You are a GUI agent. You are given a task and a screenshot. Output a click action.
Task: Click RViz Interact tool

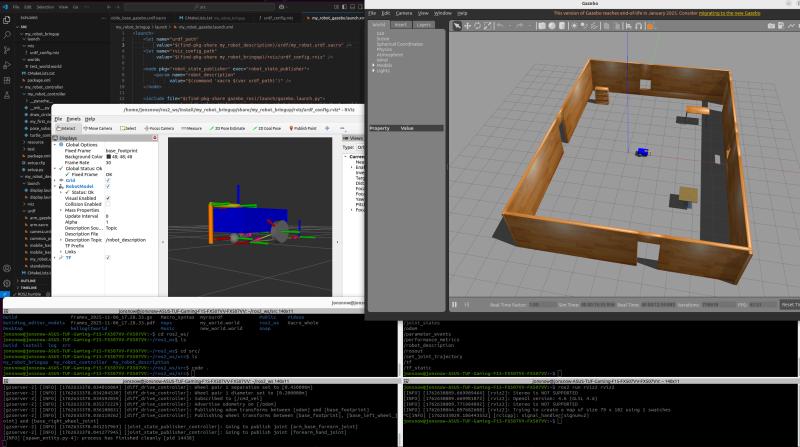click(66, 128)
